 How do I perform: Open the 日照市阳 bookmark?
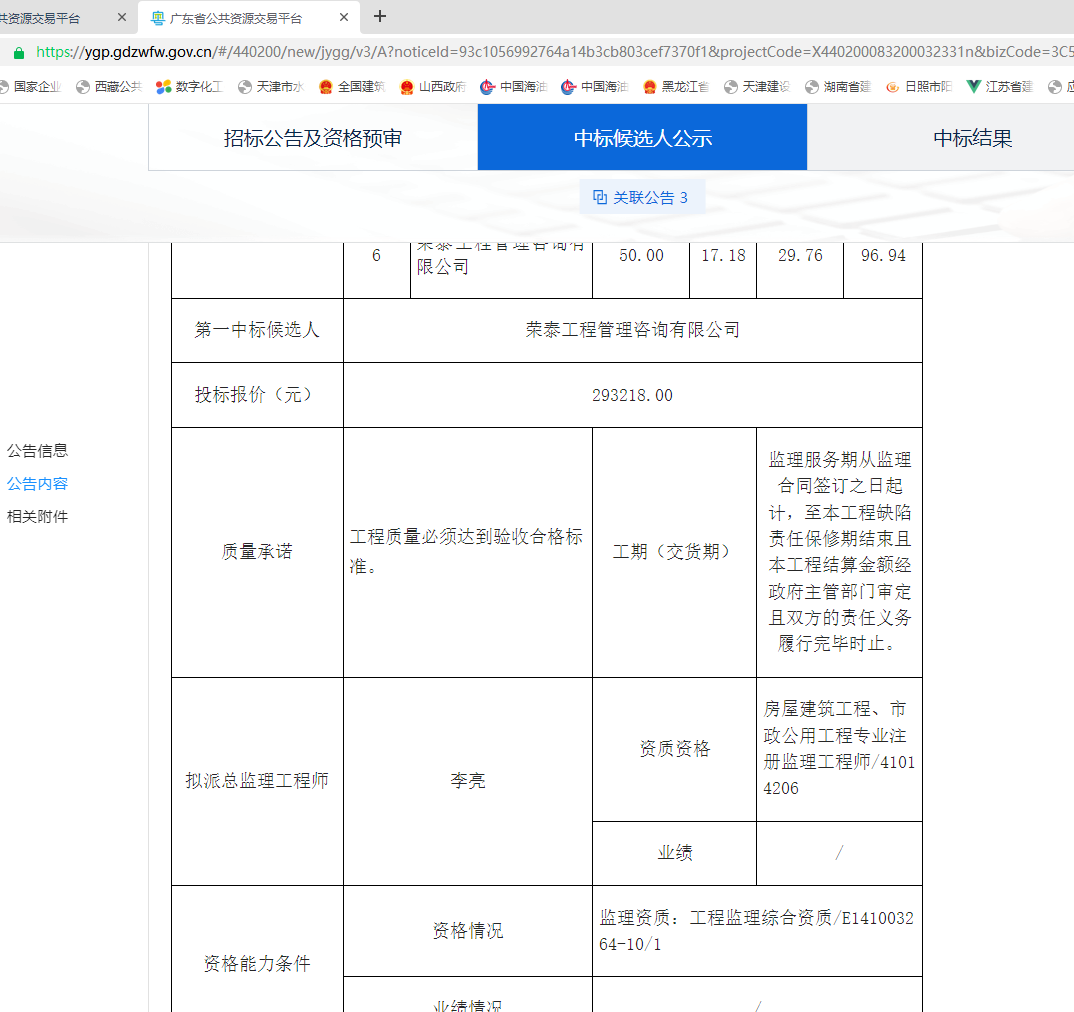[919, 87]
